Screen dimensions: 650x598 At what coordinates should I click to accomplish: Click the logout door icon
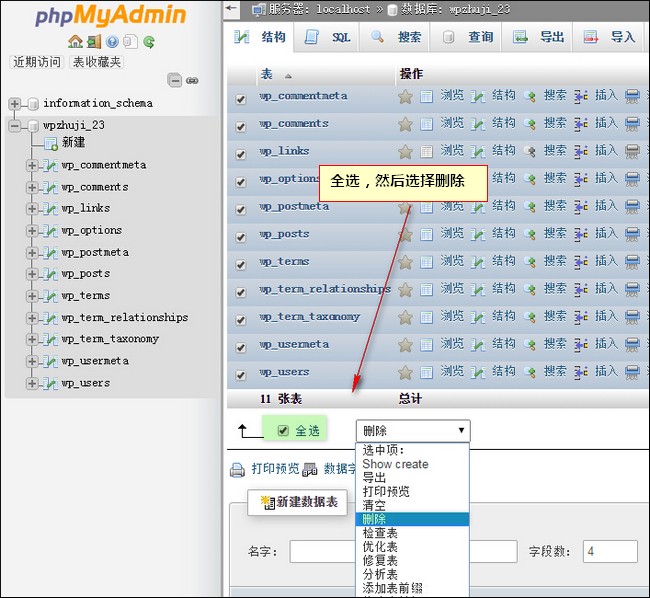coord(94,41)
